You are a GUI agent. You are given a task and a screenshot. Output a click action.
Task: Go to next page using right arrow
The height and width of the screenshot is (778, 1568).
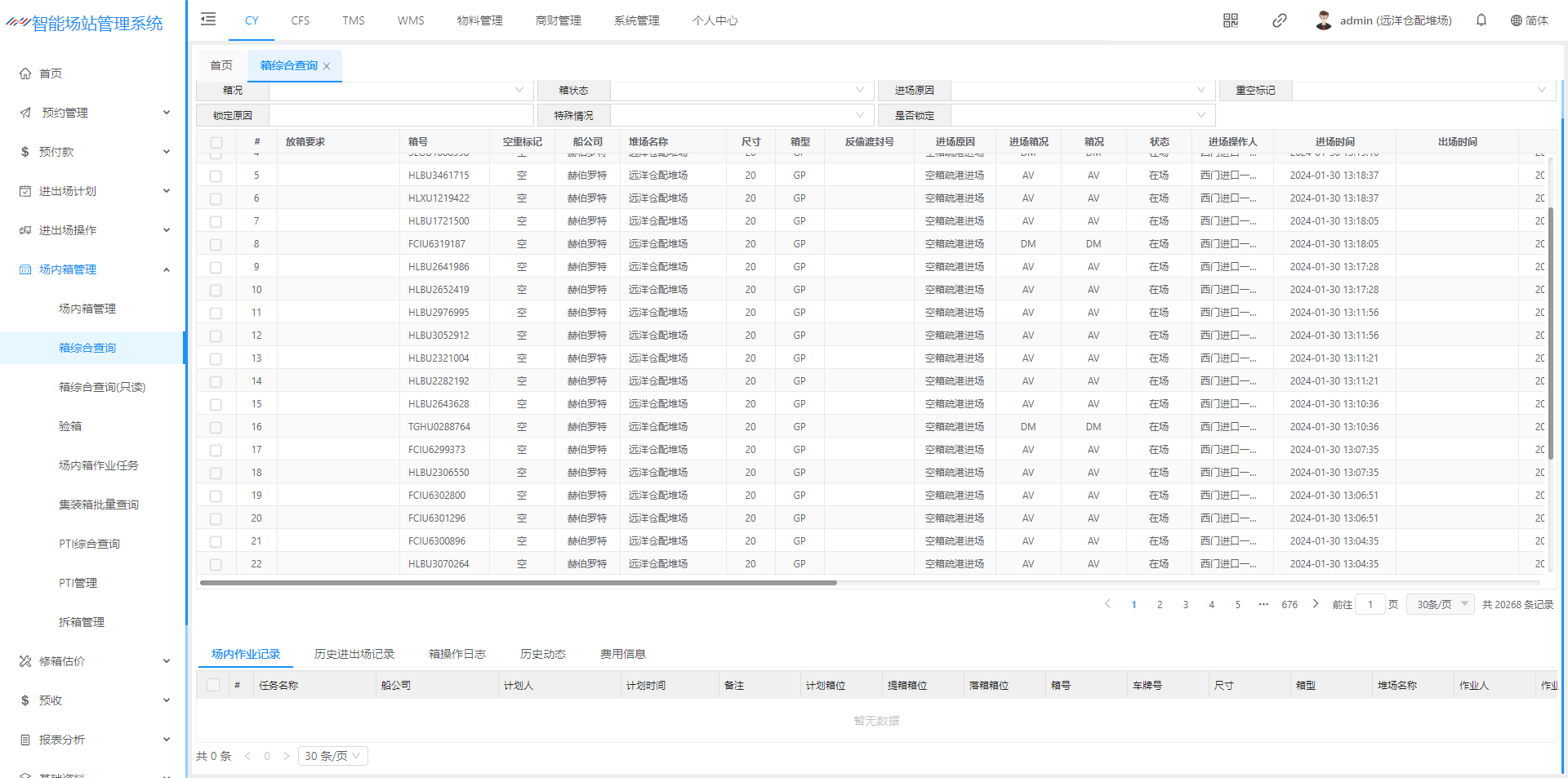point(1315,604)
